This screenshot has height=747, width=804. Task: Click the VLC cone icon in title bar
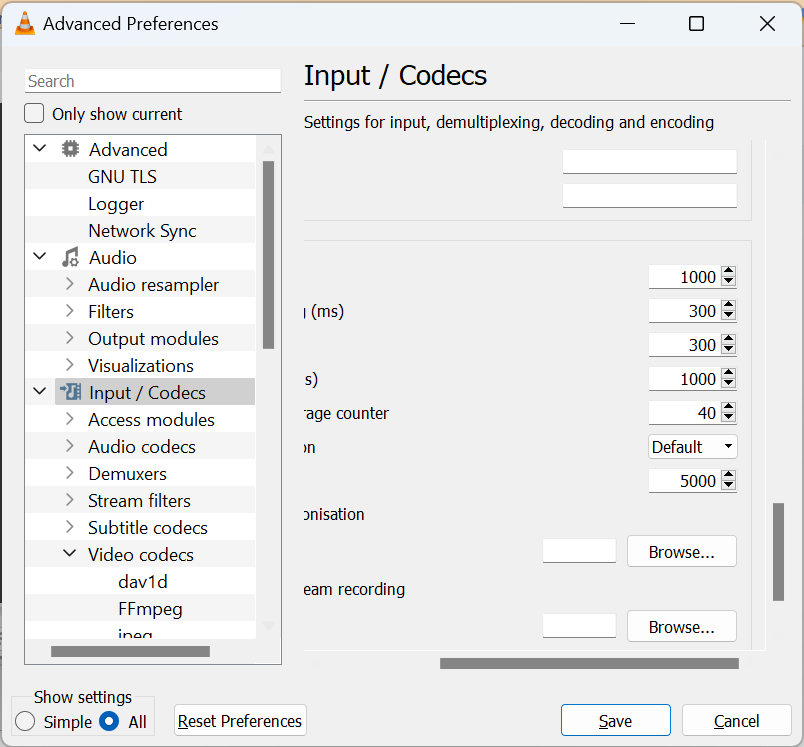click(x=26, y=23)
